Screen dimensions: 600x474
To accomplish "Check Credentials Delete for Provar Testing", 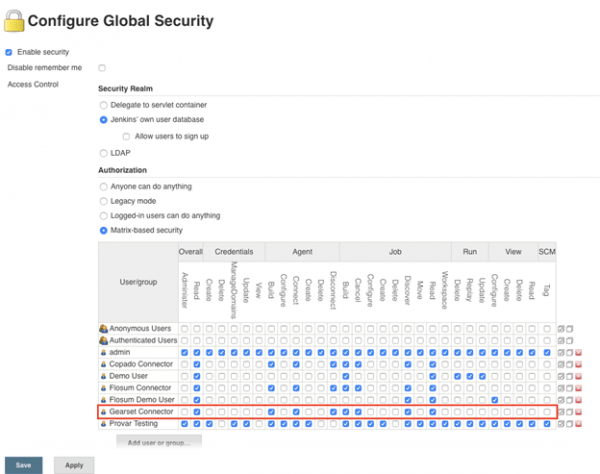I will pyautogui.click(x=222, y=424).
